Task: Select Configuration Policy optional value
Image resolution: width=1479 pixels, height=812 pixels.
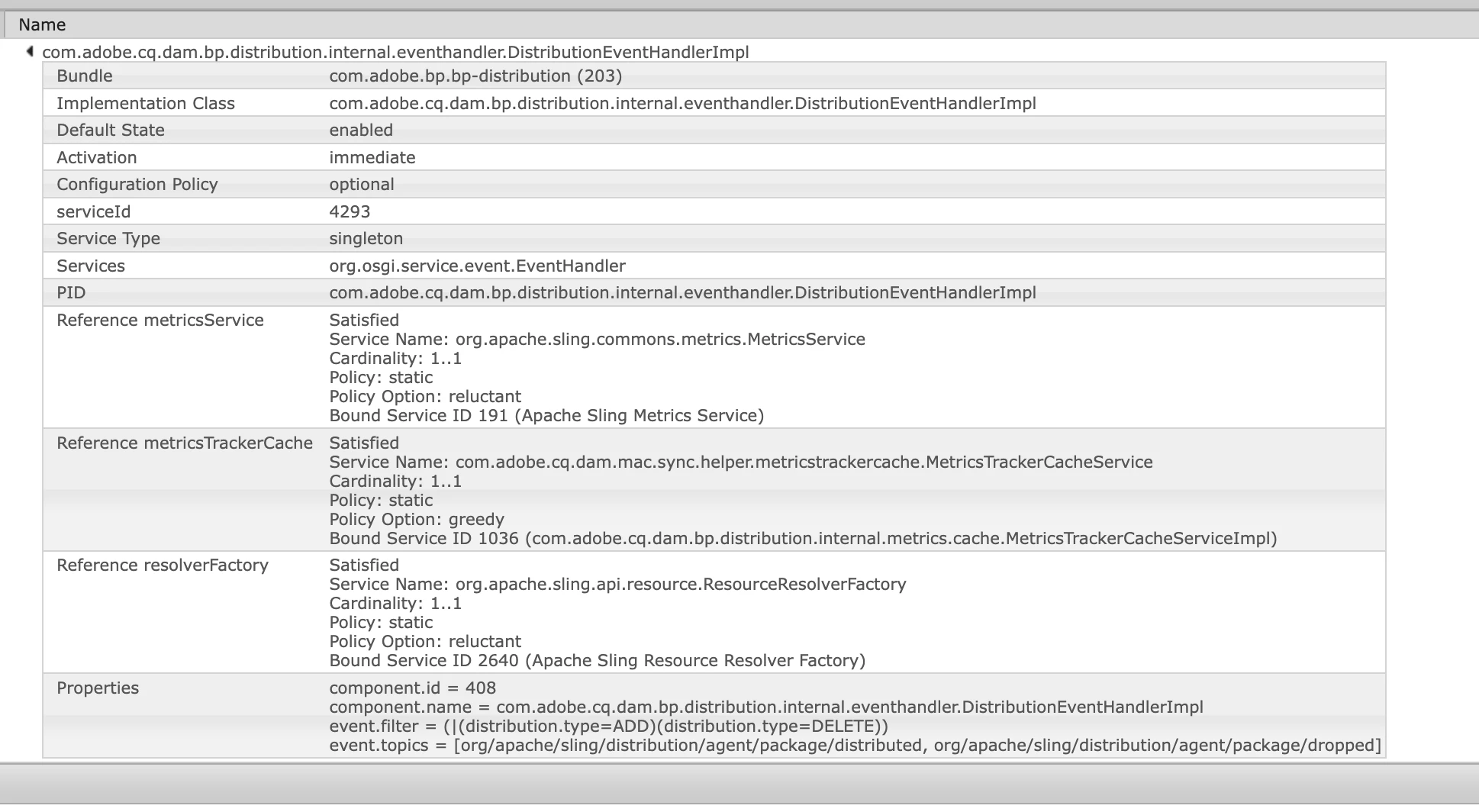Action: pos(362,185)
